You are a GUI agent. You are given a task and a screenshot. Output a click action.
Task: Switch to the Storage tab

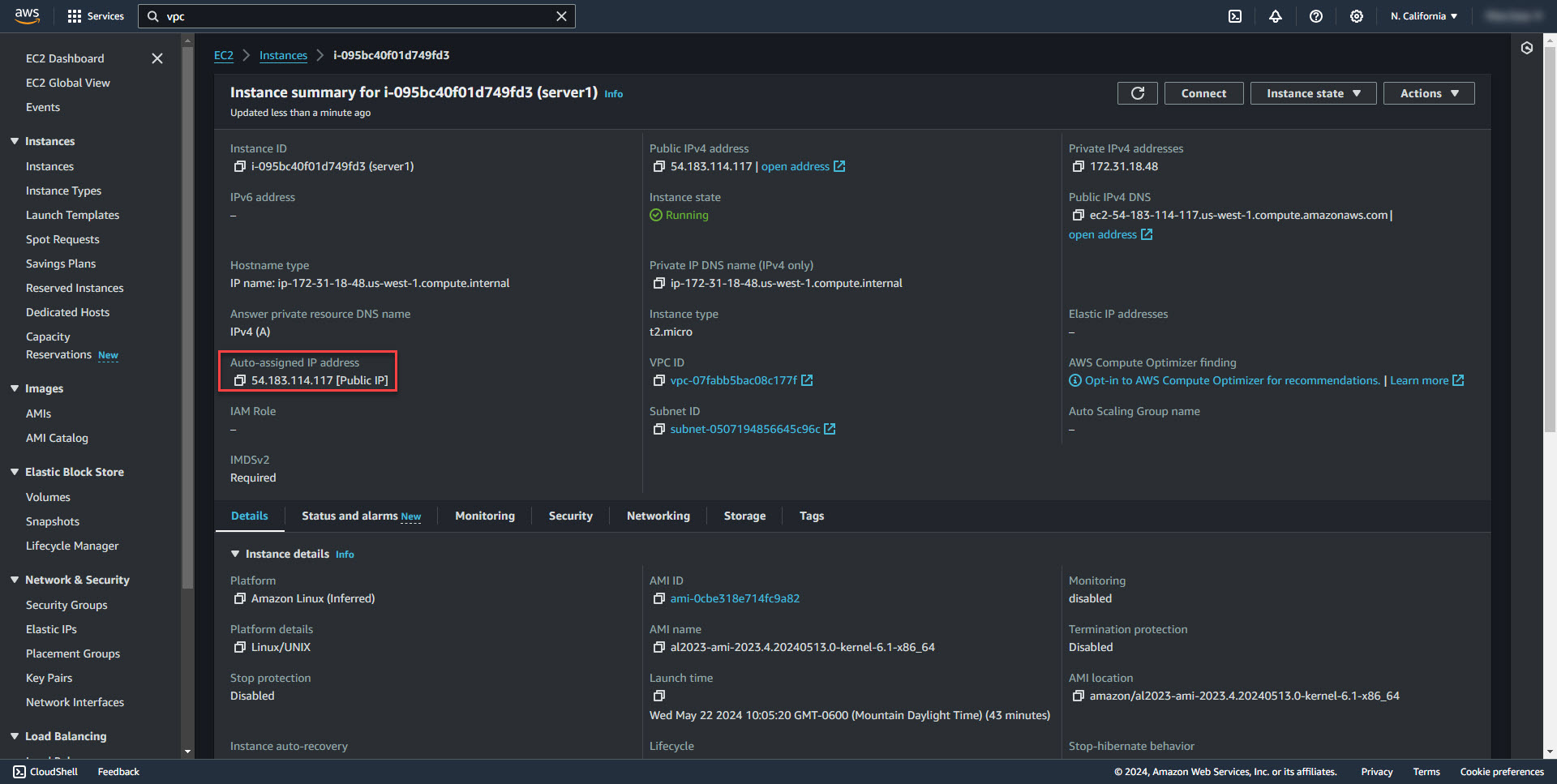point(744,516)
